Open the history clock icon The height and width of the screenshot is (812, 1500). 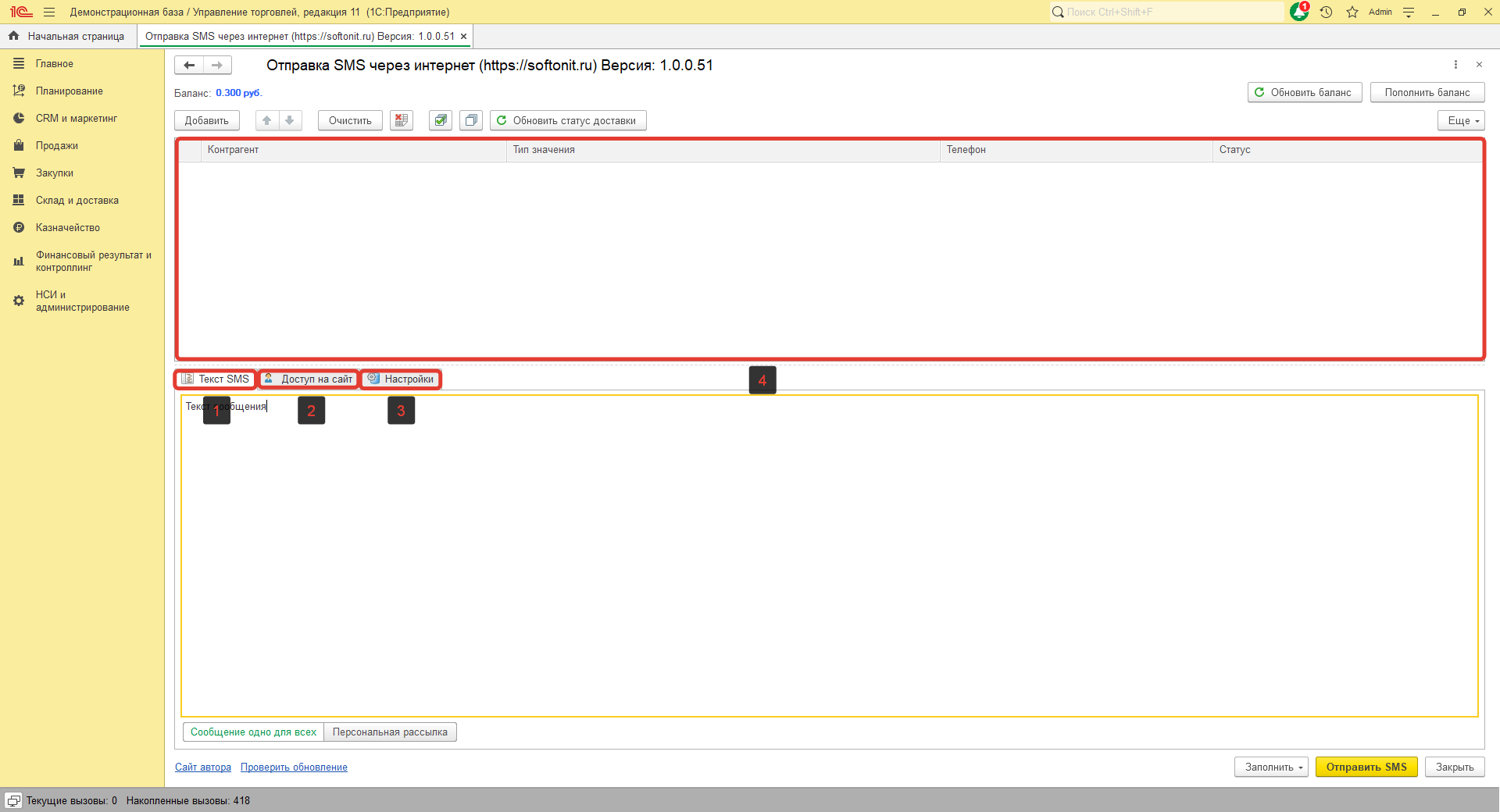(x=1326, y=12)
